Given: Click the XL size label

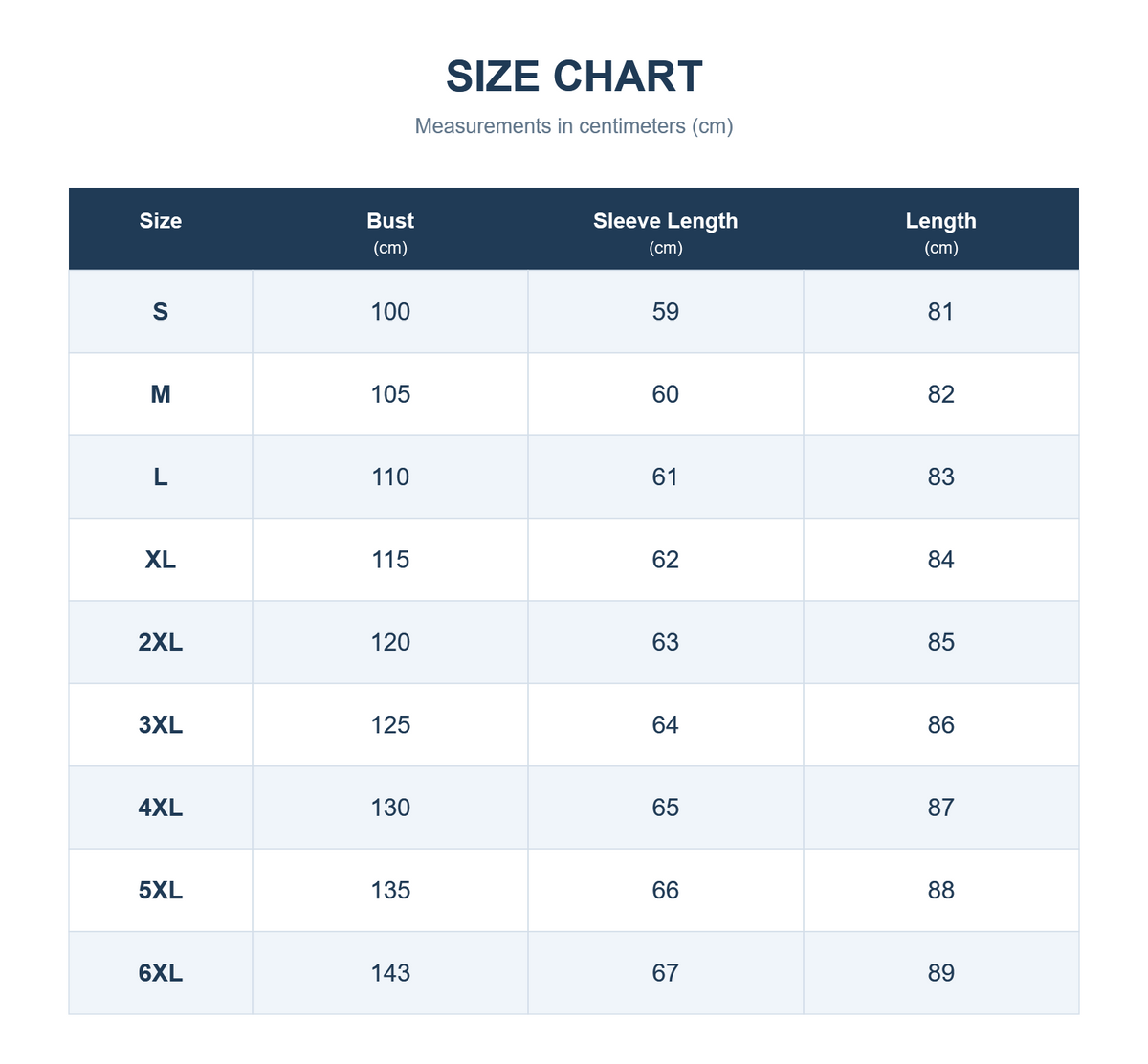Looking at the screenshot, I should 161,560.
